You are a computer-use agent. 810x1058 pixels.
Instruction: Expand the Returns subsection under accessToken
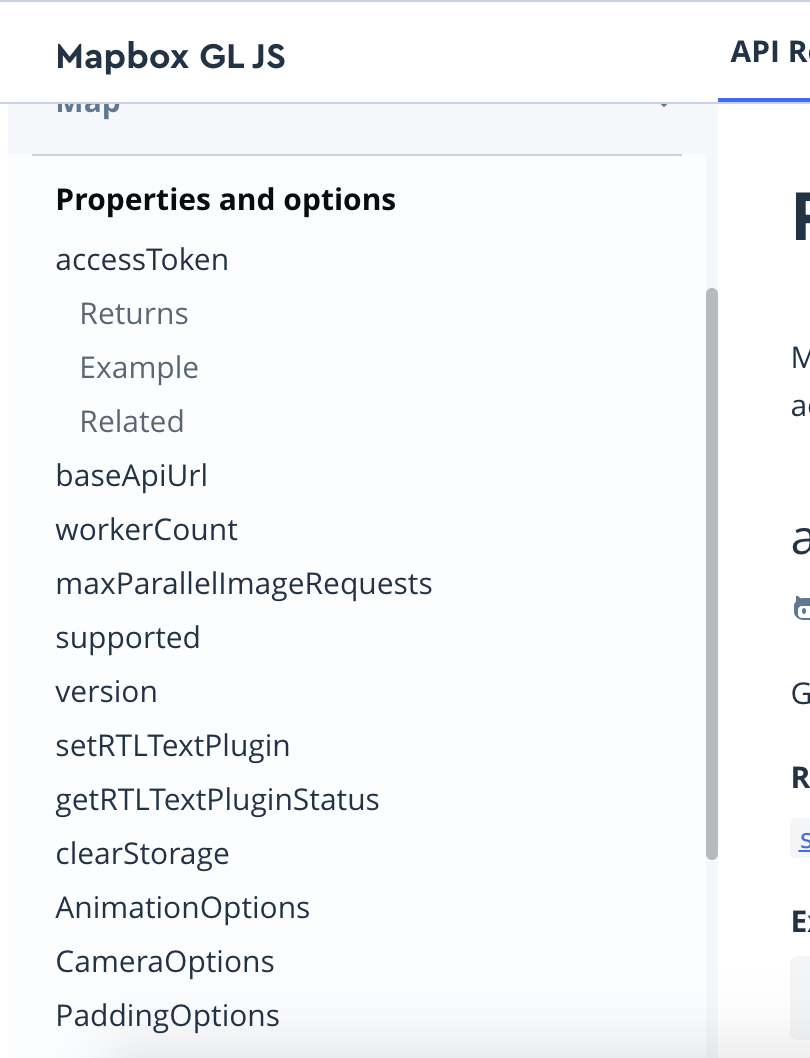click(133, 313)
